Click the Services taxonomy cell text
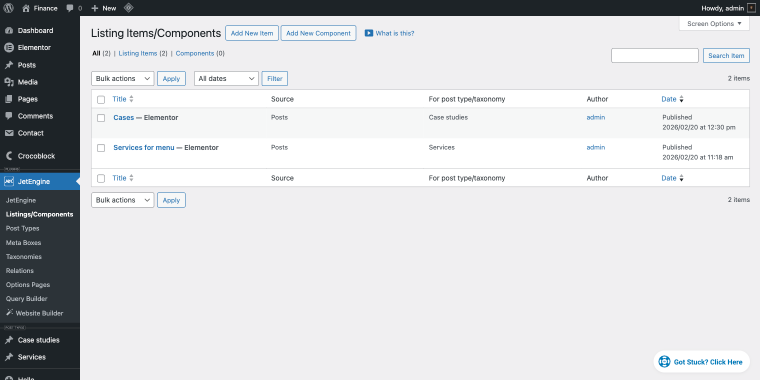Image resolution: width=760 pixels, height=380 pixels. tap(442, 147)
